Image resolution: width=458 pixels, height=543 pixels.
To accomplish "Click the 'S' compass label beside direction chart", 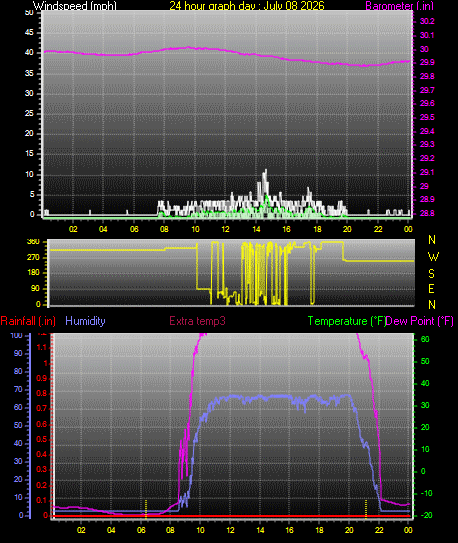I will coord(431,274).
